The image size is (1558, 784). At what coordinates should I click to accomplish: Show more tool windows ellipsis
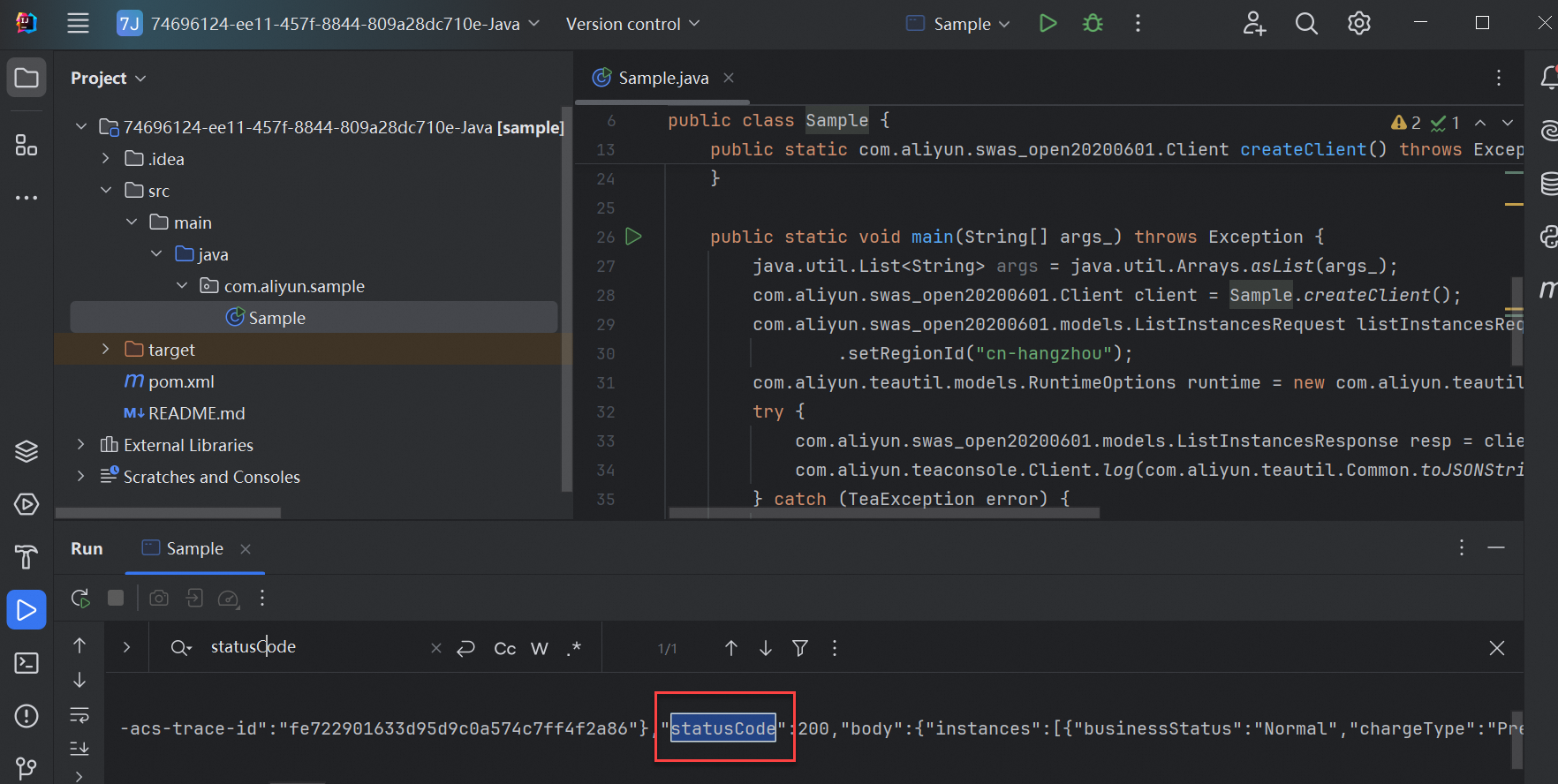point(26,198)
